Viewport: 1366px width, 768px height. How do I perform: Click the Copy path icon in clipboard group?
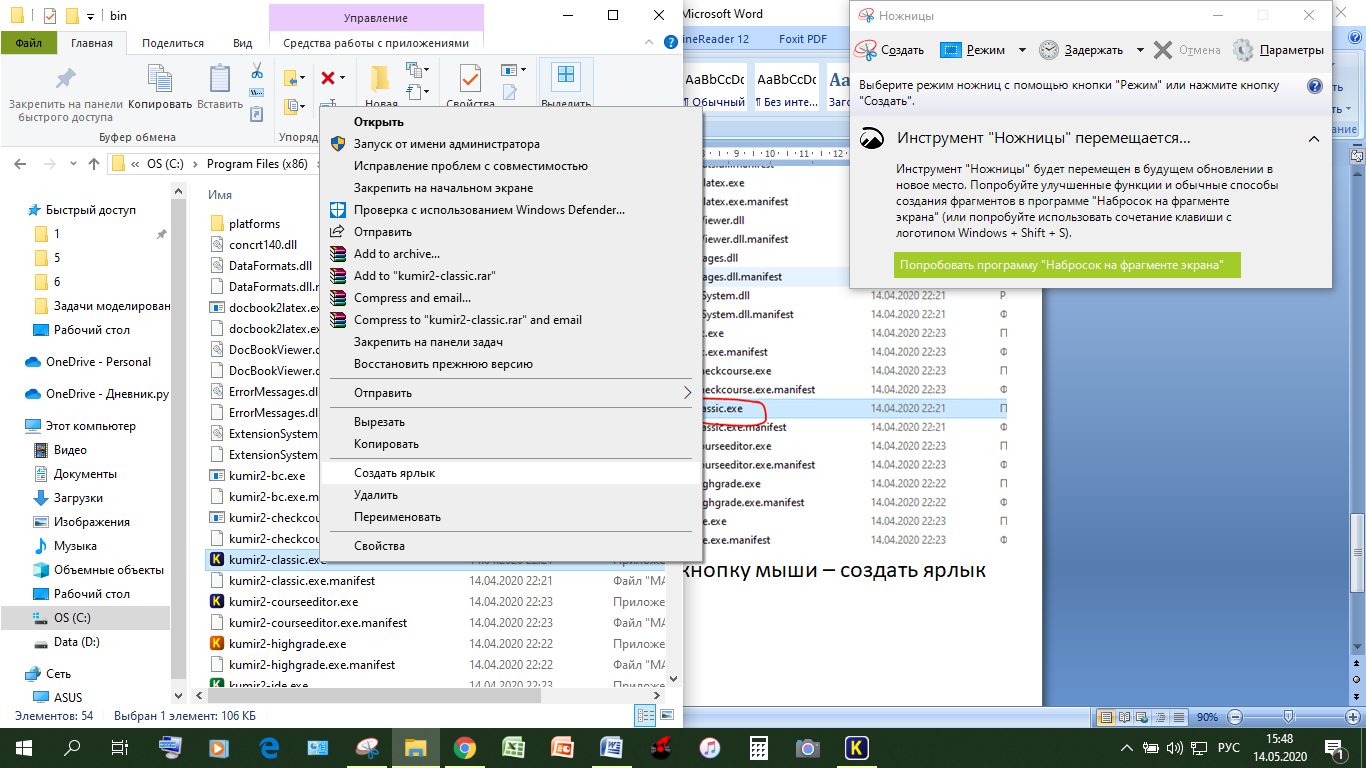click(257, 93)
